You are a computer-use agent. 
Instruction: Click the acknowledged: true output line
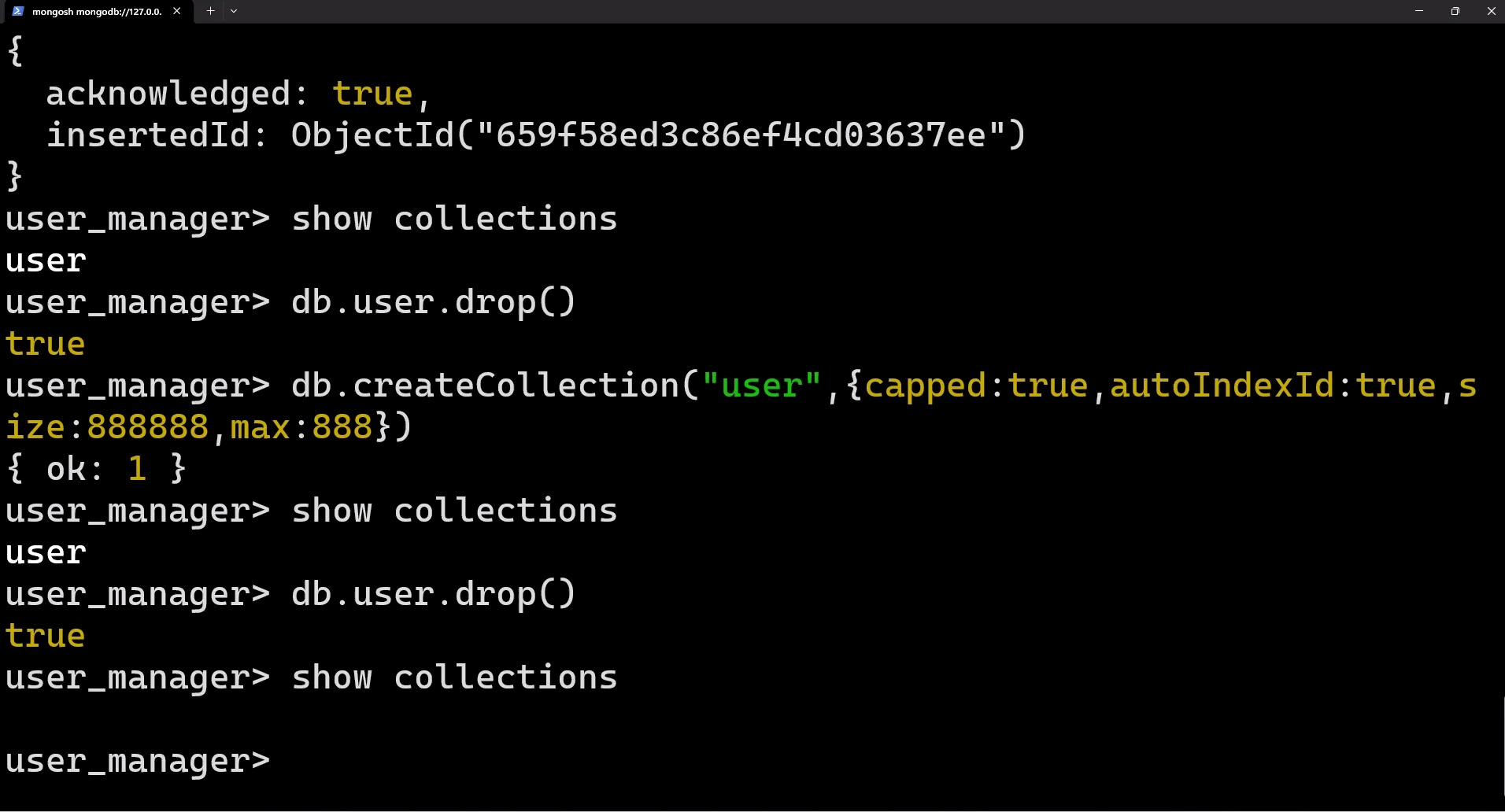(236, 94)
